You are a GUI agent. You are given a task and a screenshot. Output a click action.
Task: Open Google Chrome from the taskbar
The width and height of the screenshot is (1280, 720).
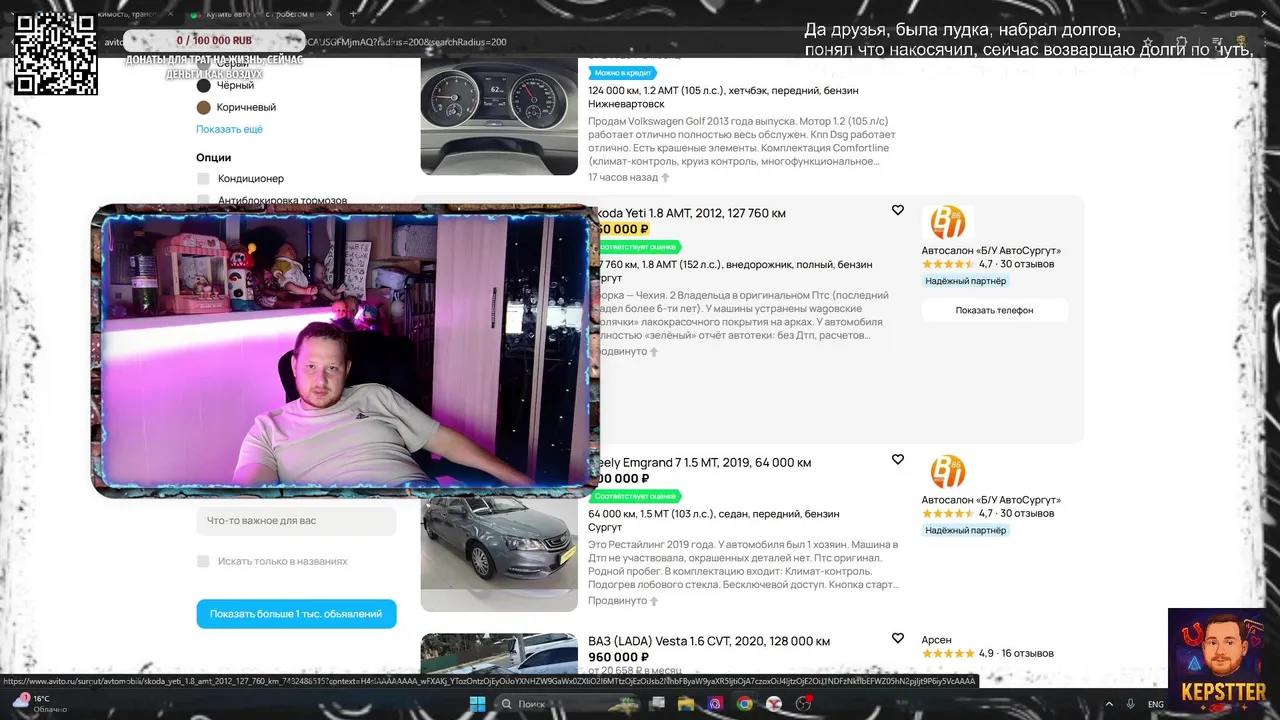pyautogui.click(x=744, y=704)
